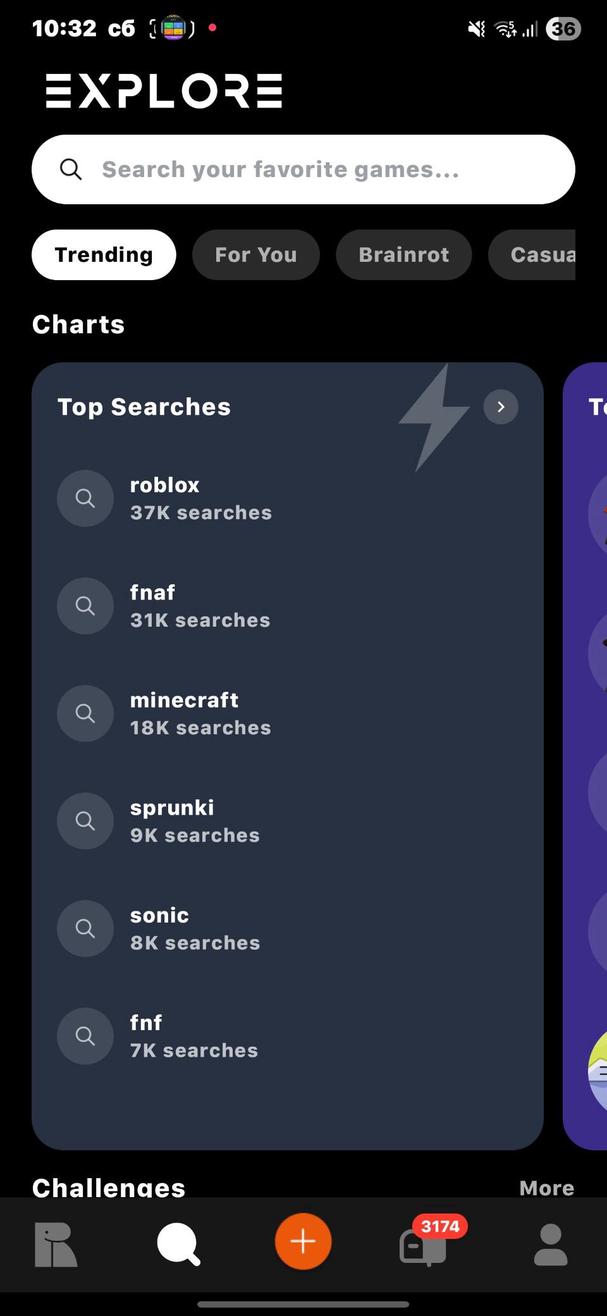Tap the search icon beside minecraft
The width and height of the screenshot is (607, 1316).
tap(85, 713)
